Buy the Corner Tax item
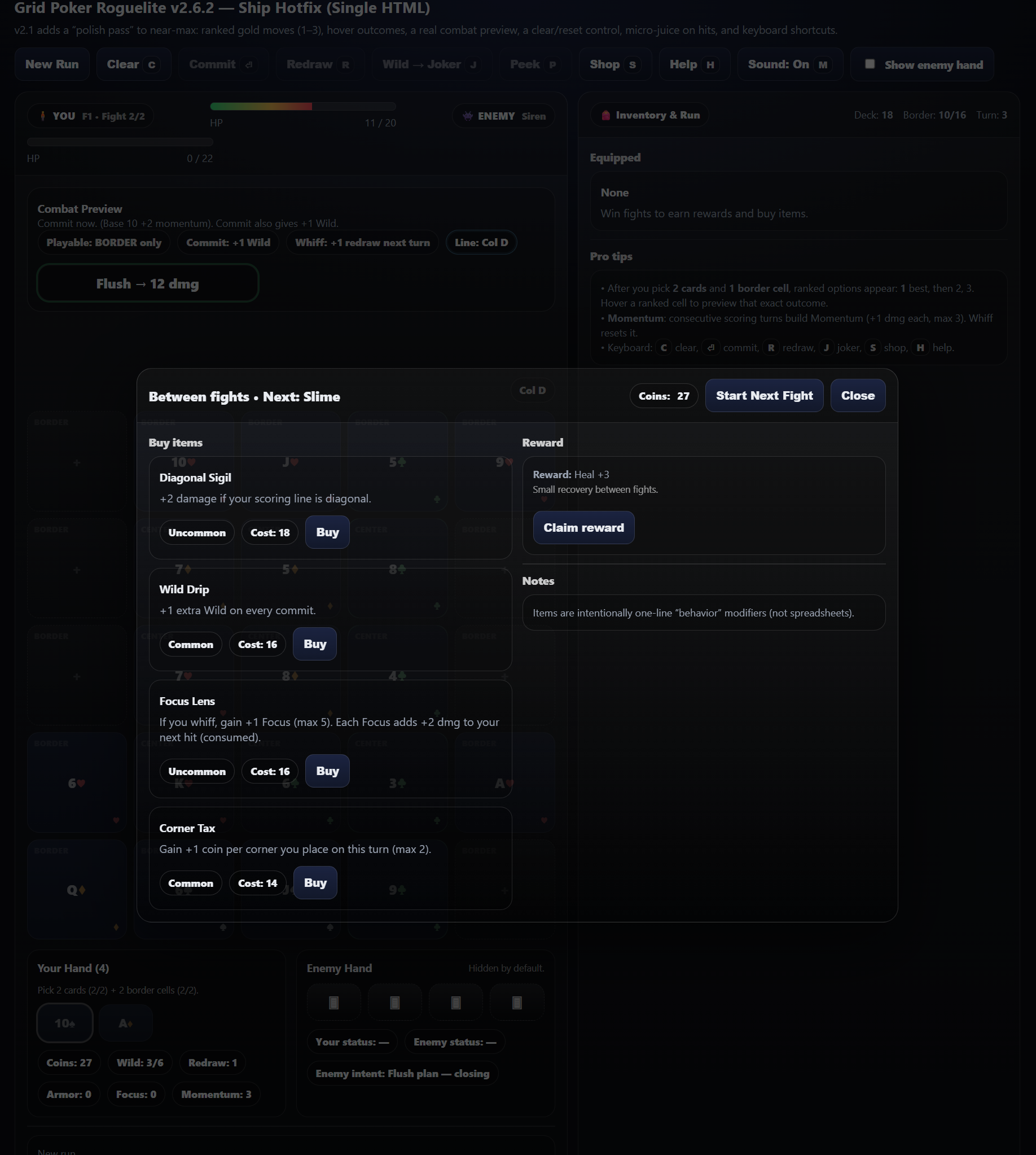The height and width of the screenshot is (1155, 1036). pos(315,882)
